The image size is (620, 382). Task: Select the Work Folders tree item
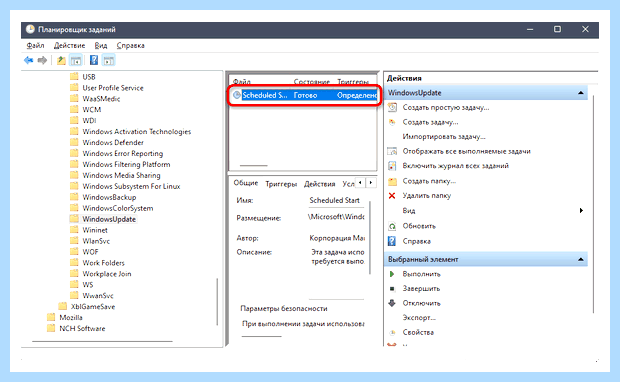[x=103, y=263]
